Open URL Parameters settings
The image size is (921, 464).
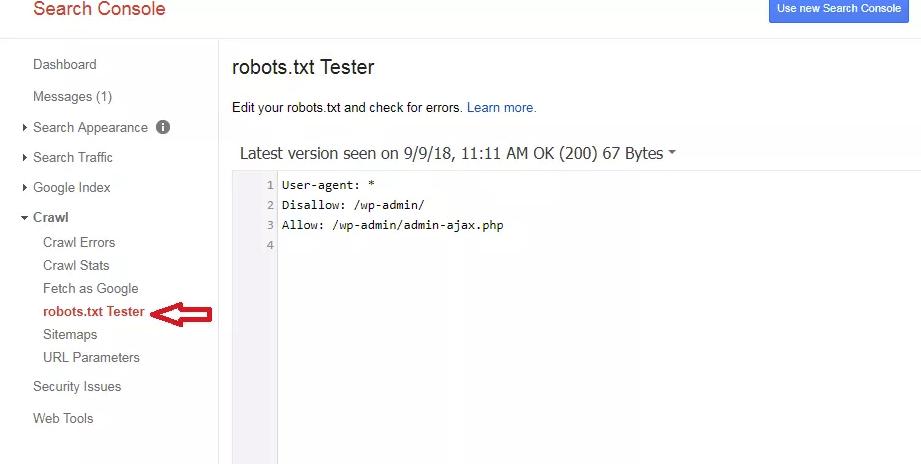91,358
